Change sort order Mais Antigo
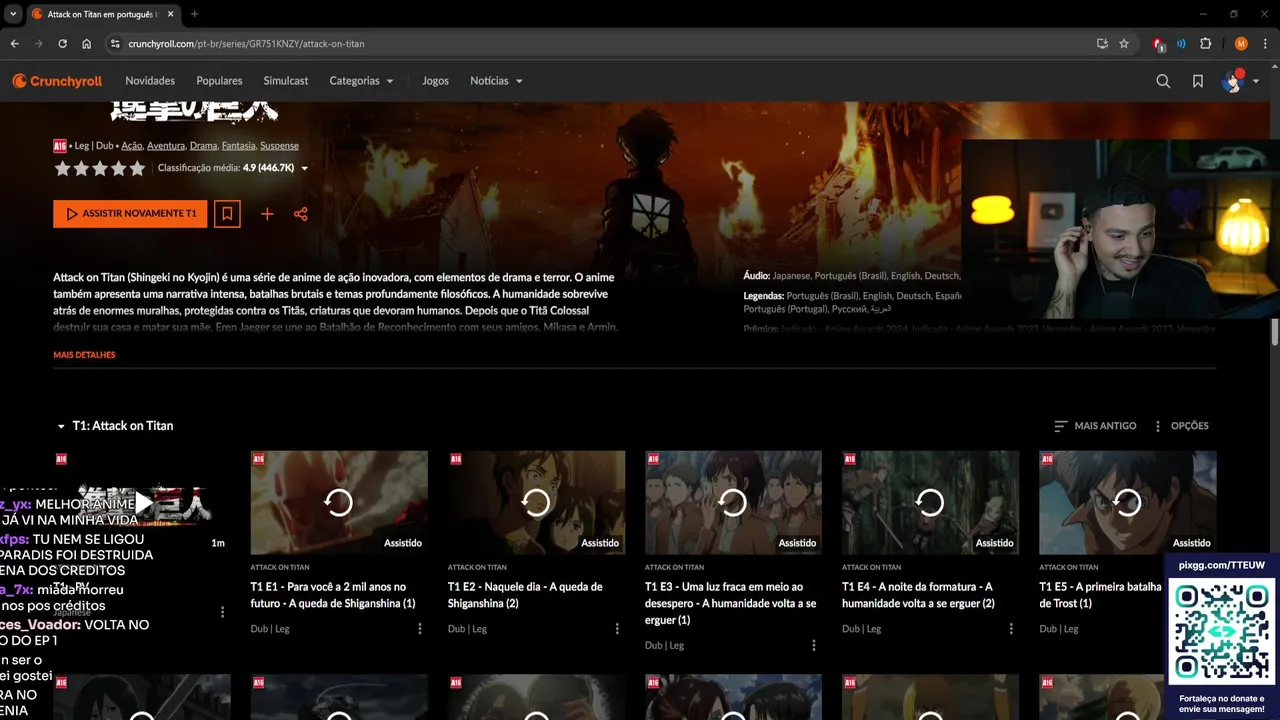 pyautogui.click(x=1095, y=426)
